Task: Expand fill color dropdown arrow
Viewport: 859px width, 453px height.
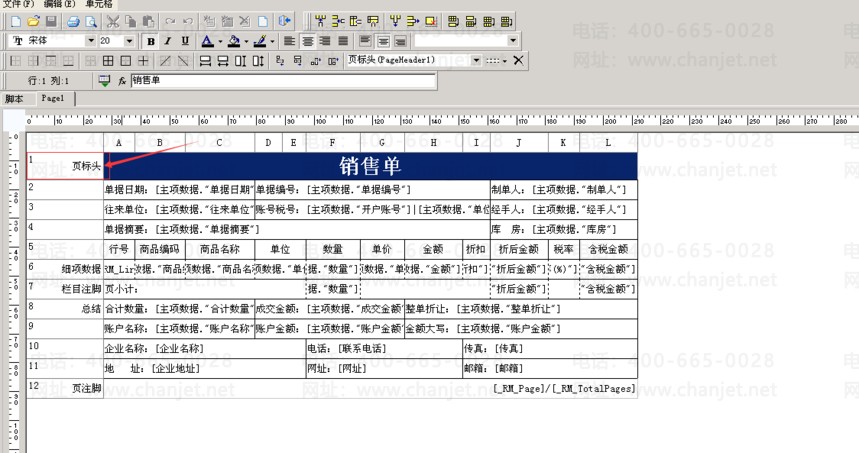Action: point(246,42)
